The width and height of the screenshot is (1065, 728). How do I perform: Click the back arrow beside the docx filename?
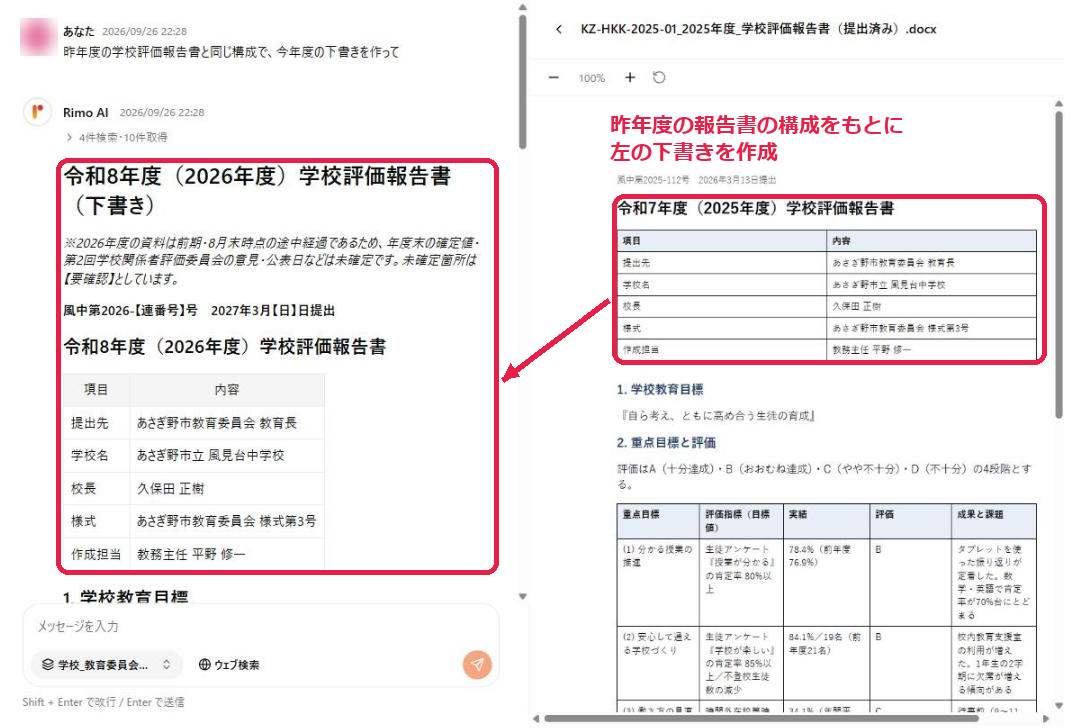tap(558, 29)
